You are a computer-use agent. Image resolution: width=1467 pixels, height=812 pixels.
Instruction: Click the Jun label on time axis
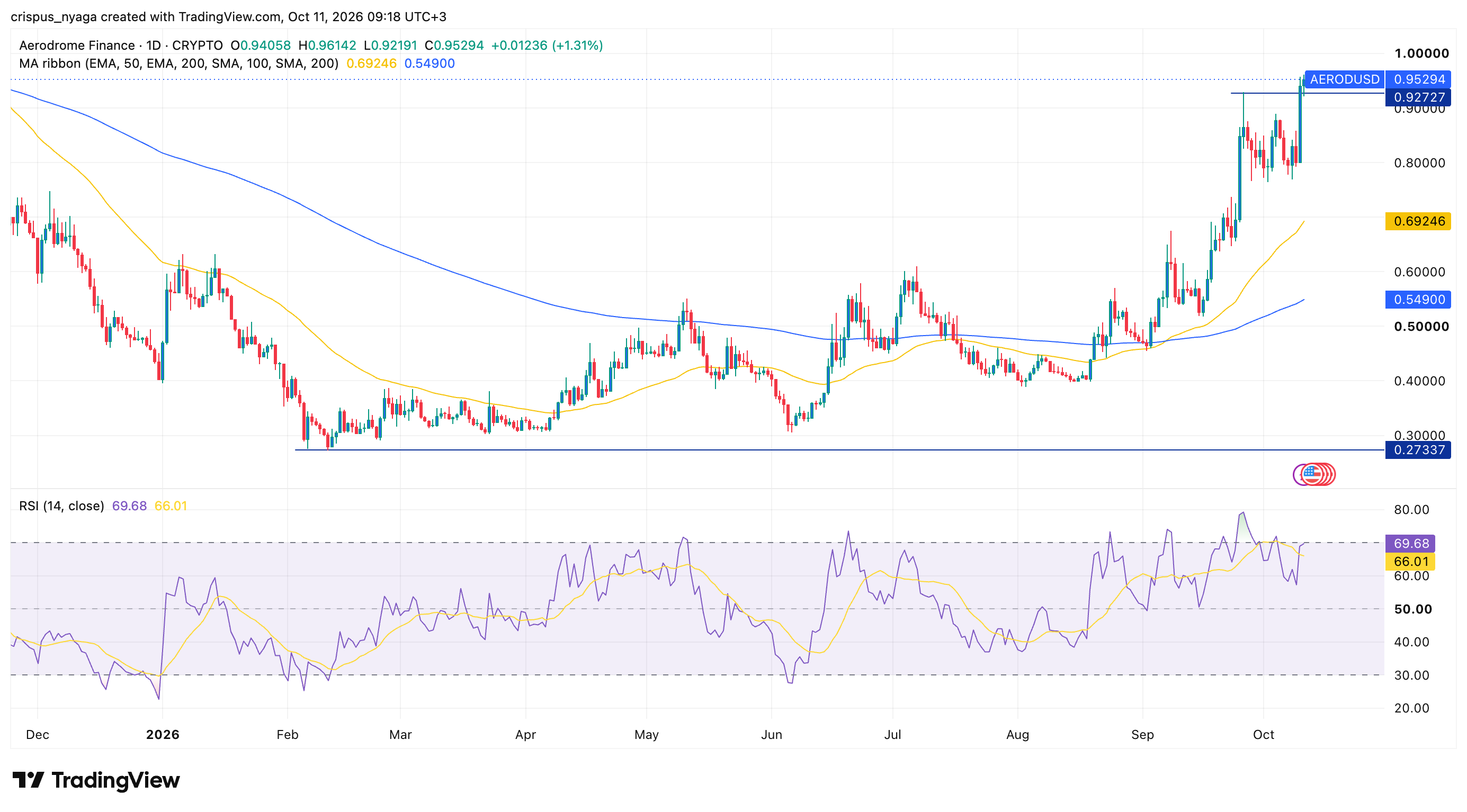coord(772,735)
